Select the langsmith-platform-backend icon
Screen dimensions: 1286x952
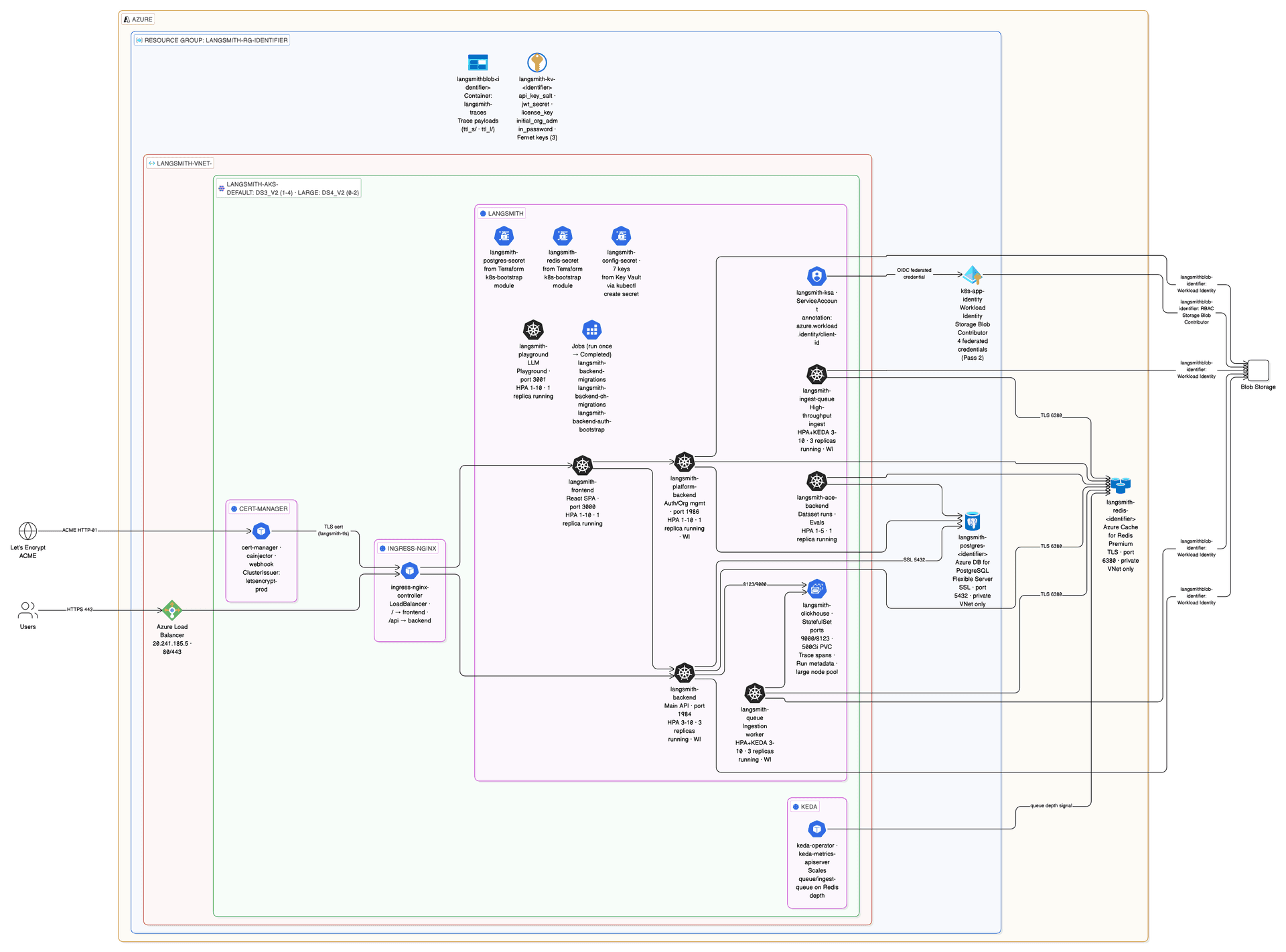coord(684,462)
